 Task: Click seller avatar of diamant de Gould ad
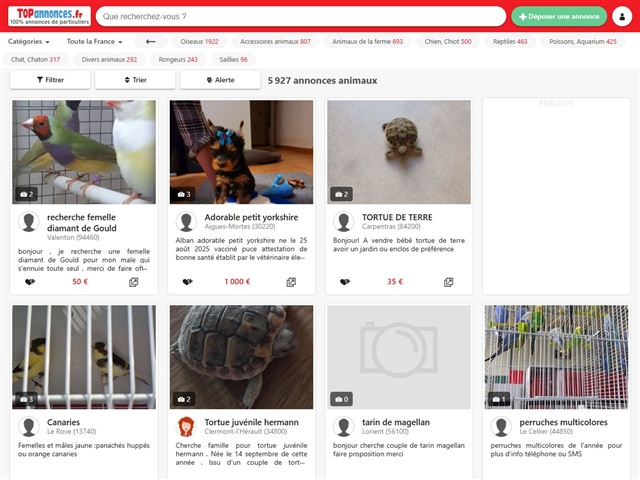point(29,222)
